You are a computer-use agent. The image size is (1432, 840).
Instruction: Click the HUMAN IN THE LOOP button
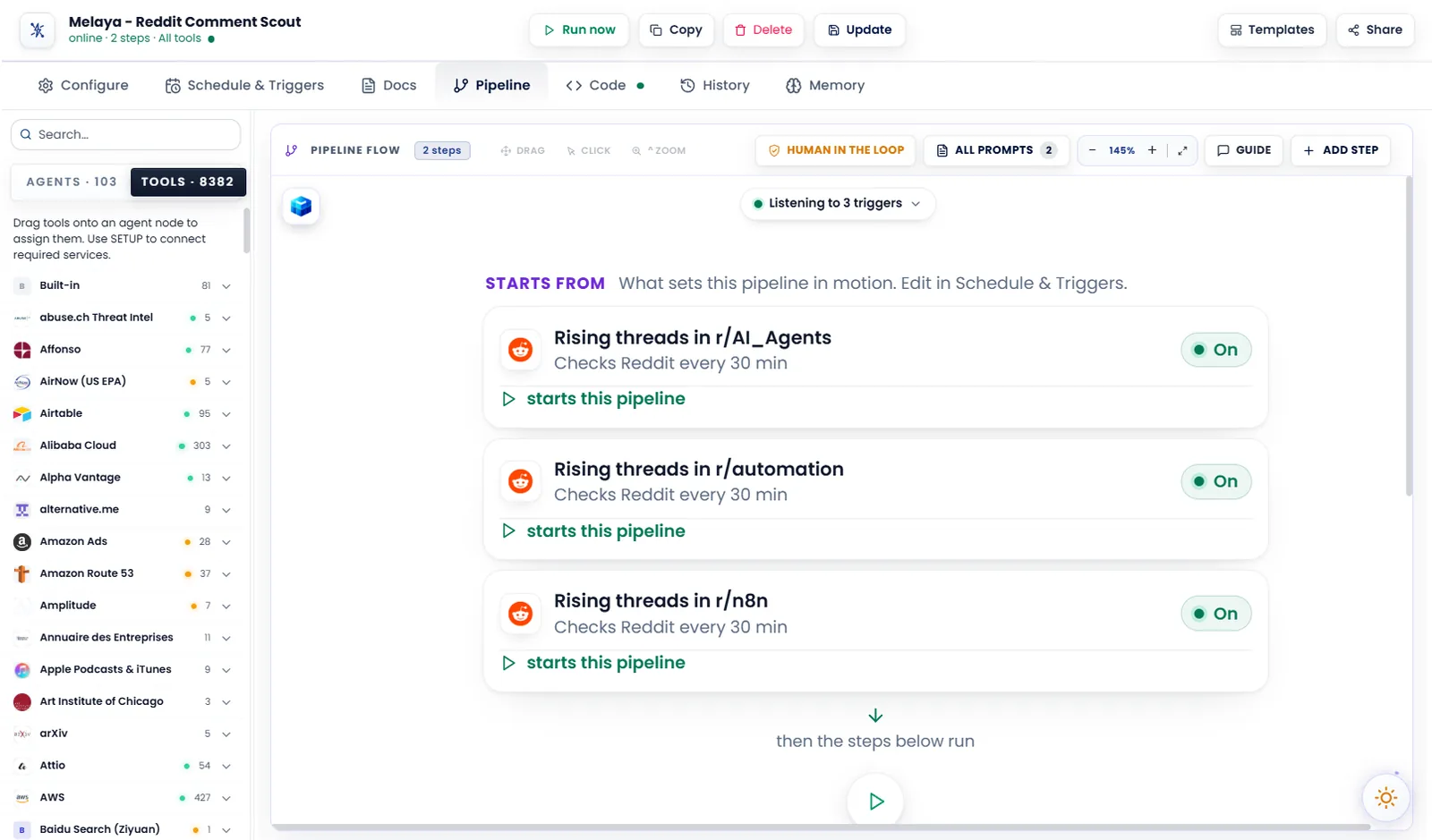tap(836, 150)
